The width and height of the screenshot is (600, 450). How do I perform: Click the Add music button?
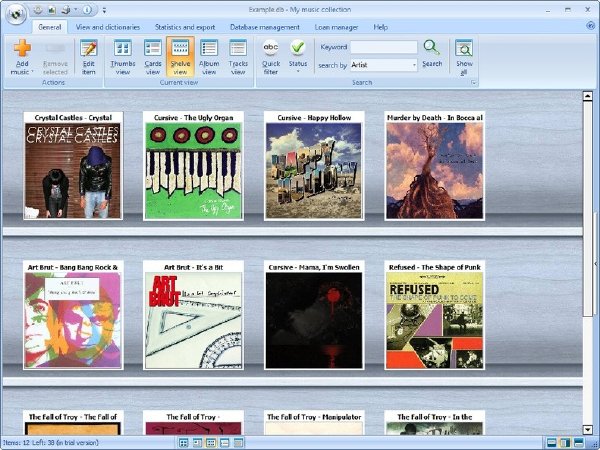click(22, 57)
